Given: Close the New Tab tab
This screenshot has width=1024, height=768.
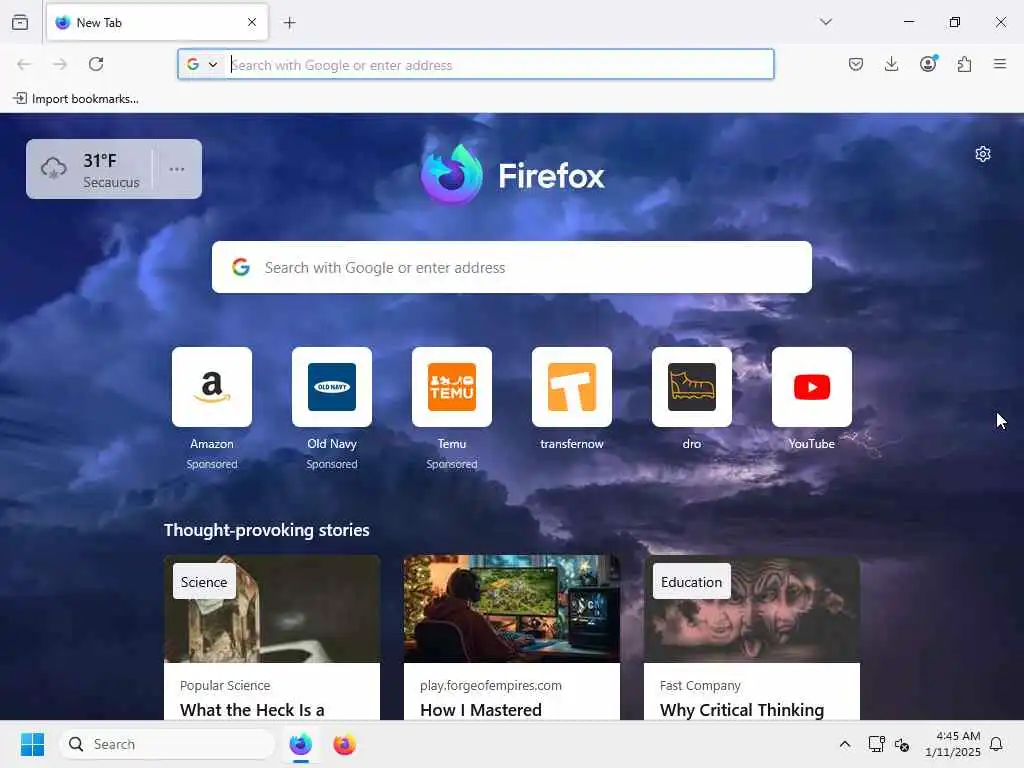Looking at the screenshot, I should (252, 22).
